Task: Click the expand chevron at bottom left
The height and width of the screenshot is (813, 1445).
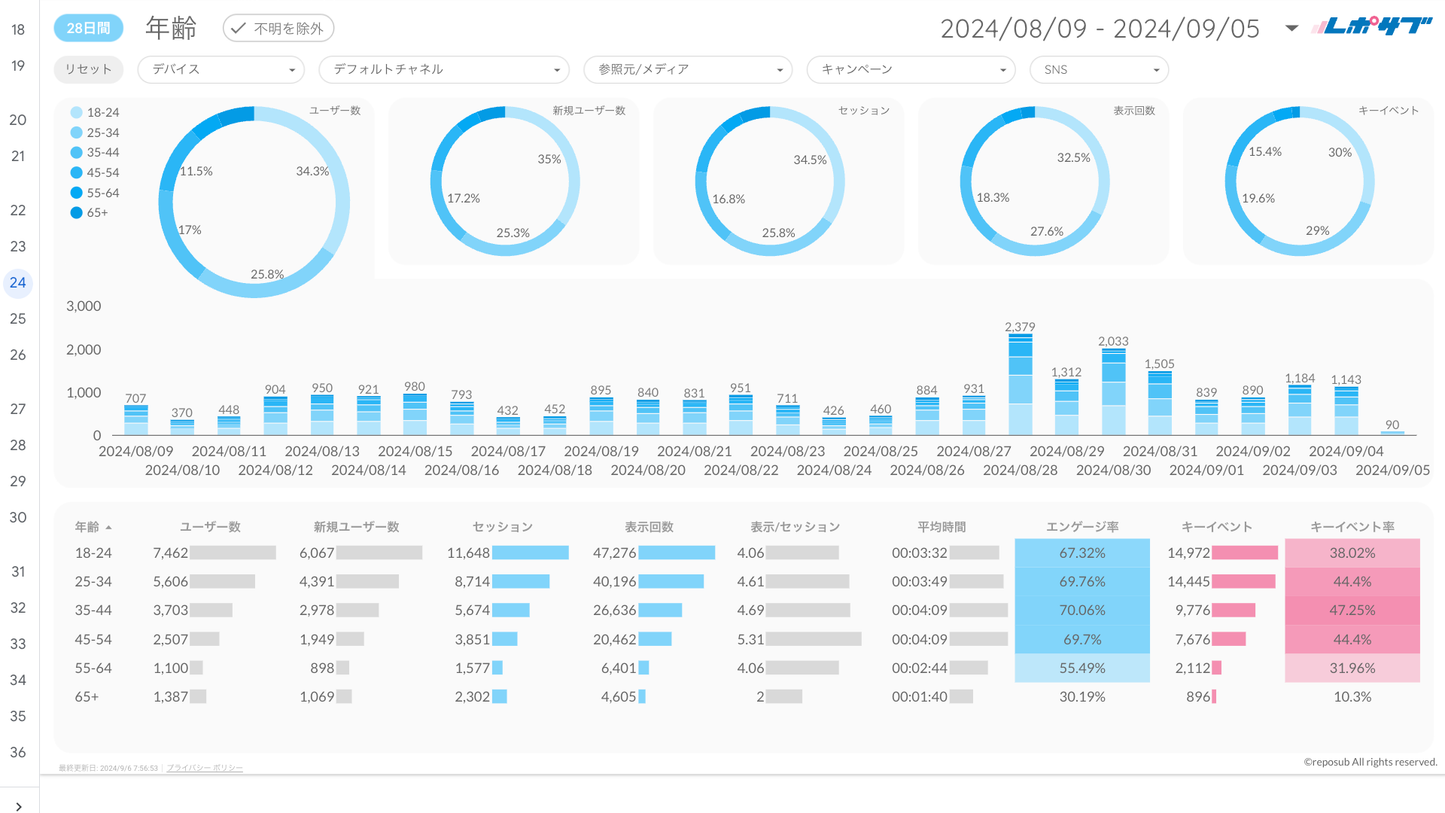Action: [x=19, y=806]
